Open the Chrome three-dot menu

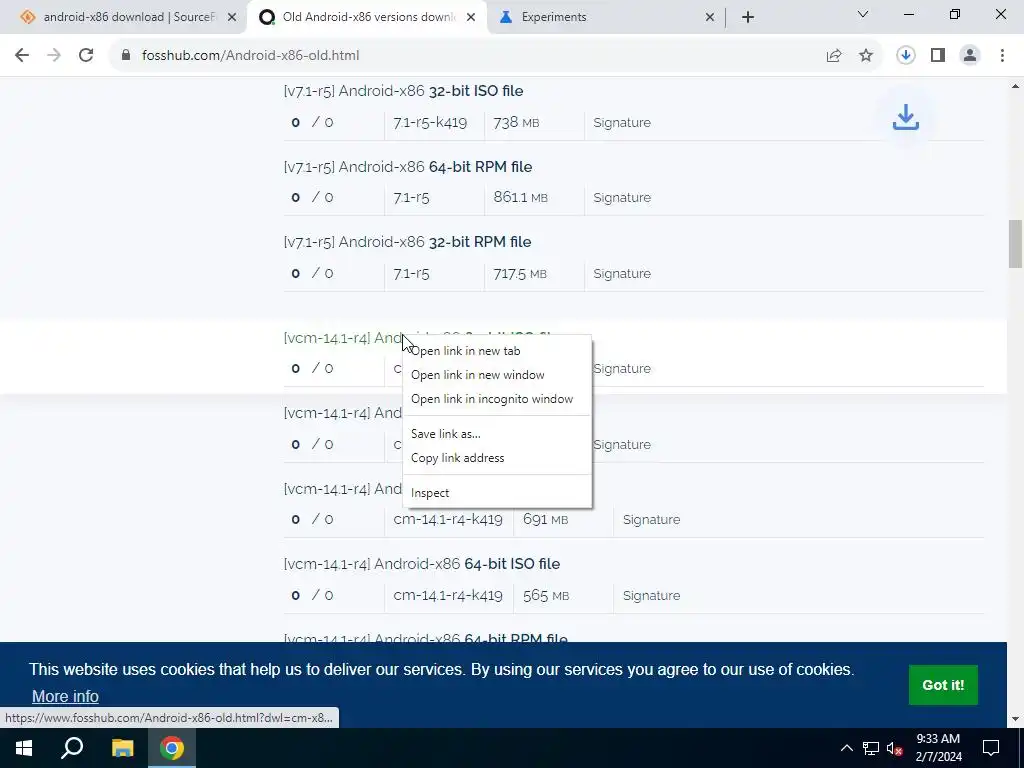click(x=1002, y=56)
